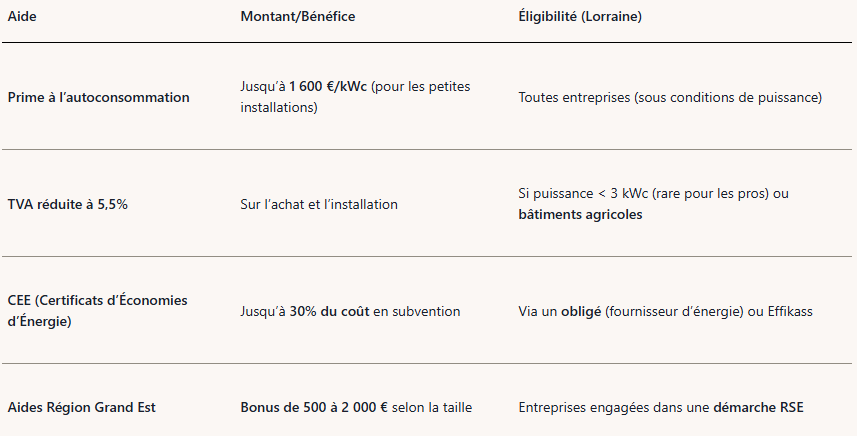Click "Toutes entreprises (sous conditions de puissance)" cell
The image size is (857, 436).
[x=669, y=97]
